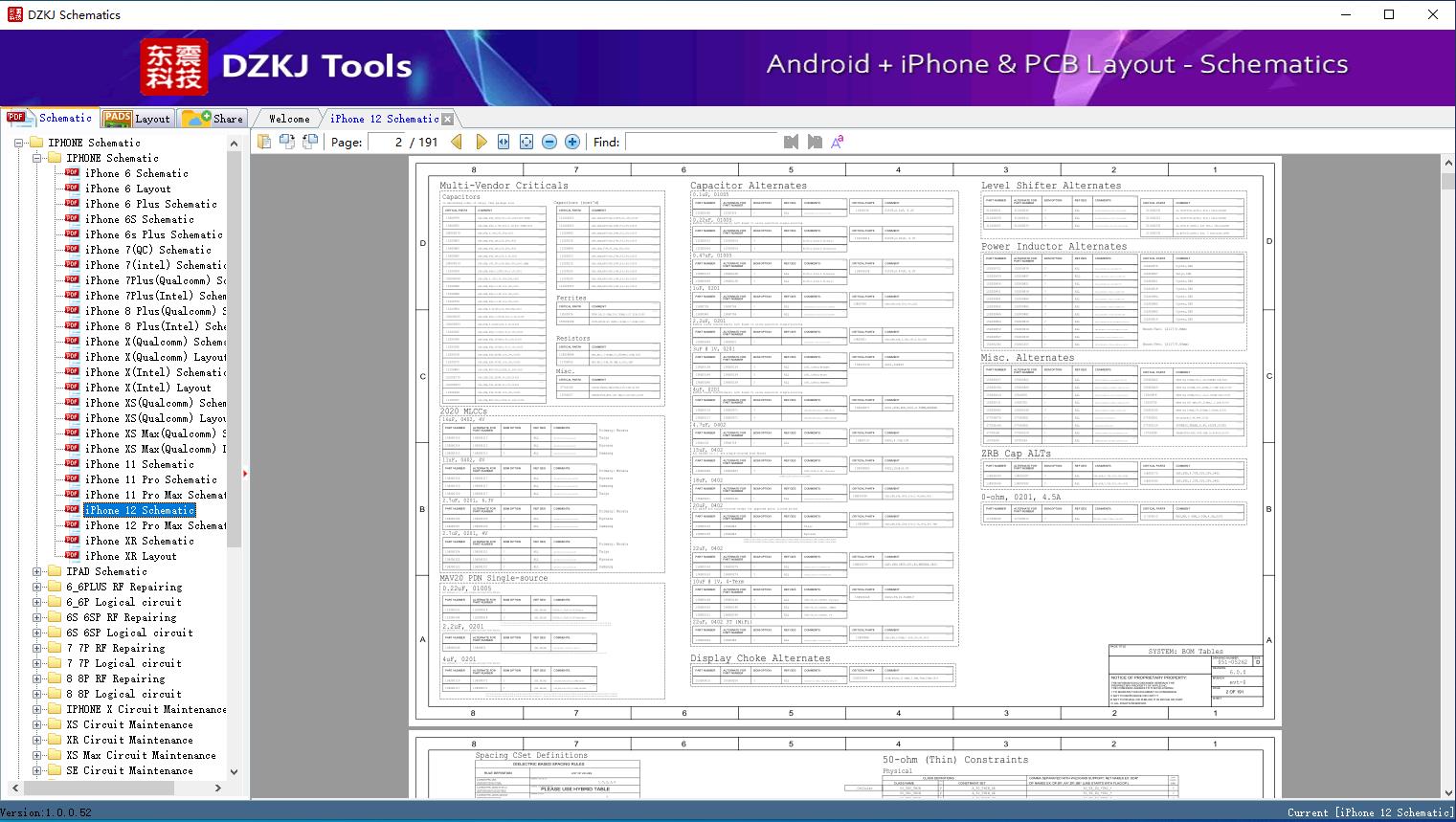This screenshot has width=1456, height=822.
Task: Toggle the match case search option
Action: pos(838,142)
